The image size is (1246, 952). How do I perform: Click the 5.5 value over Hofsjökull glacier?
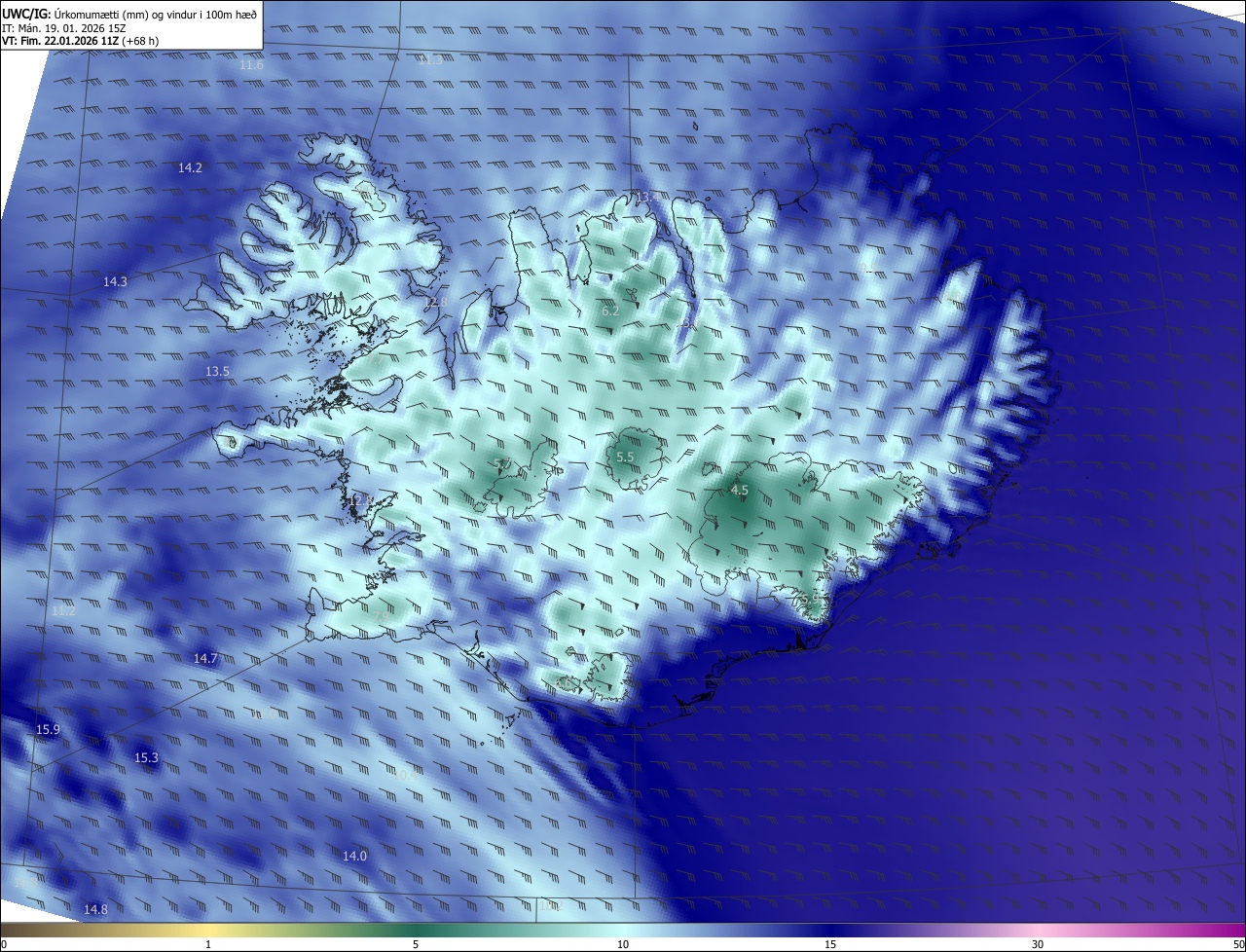point(625,458)
